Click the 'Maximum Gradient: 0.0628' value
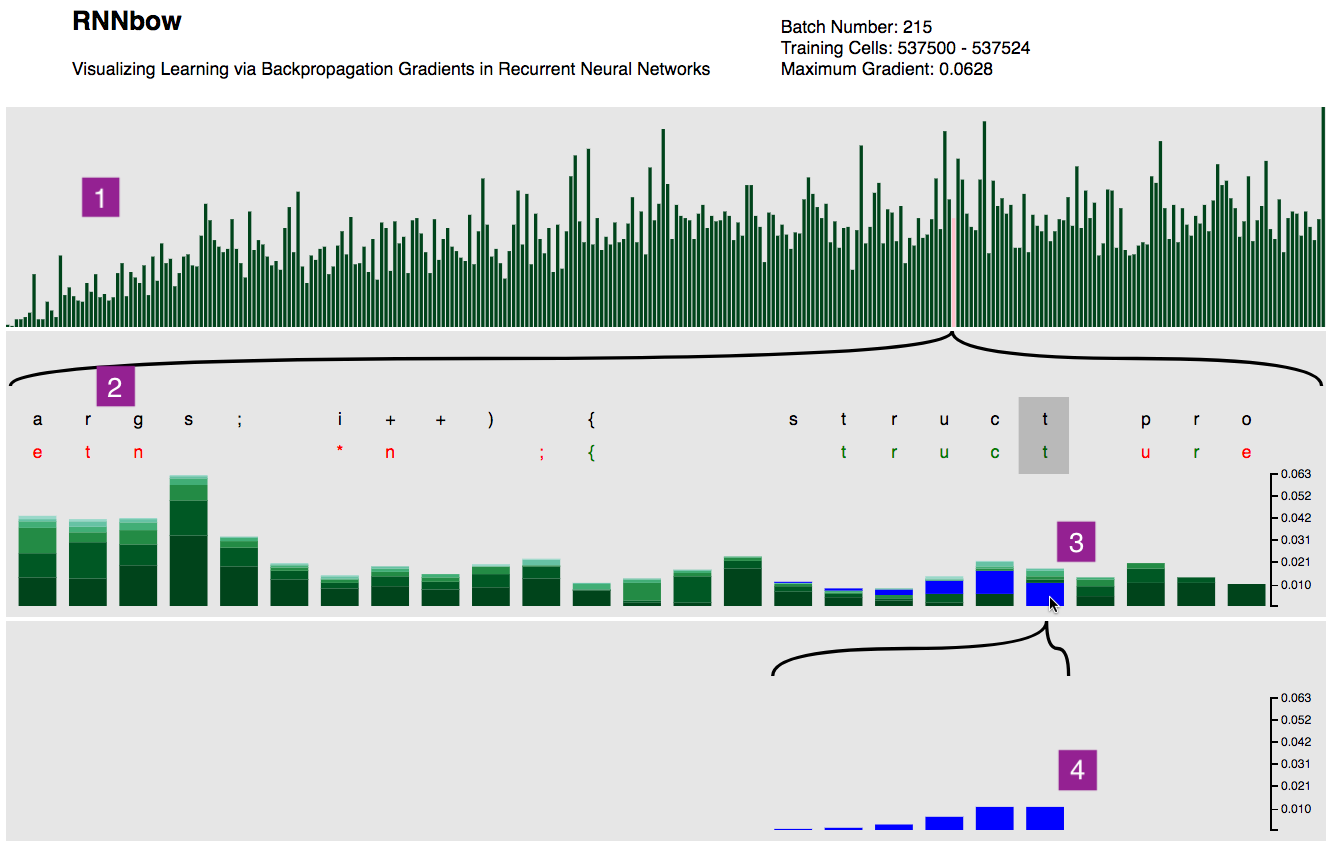The height and width of the screenshot is (848, 1330). 886,69
